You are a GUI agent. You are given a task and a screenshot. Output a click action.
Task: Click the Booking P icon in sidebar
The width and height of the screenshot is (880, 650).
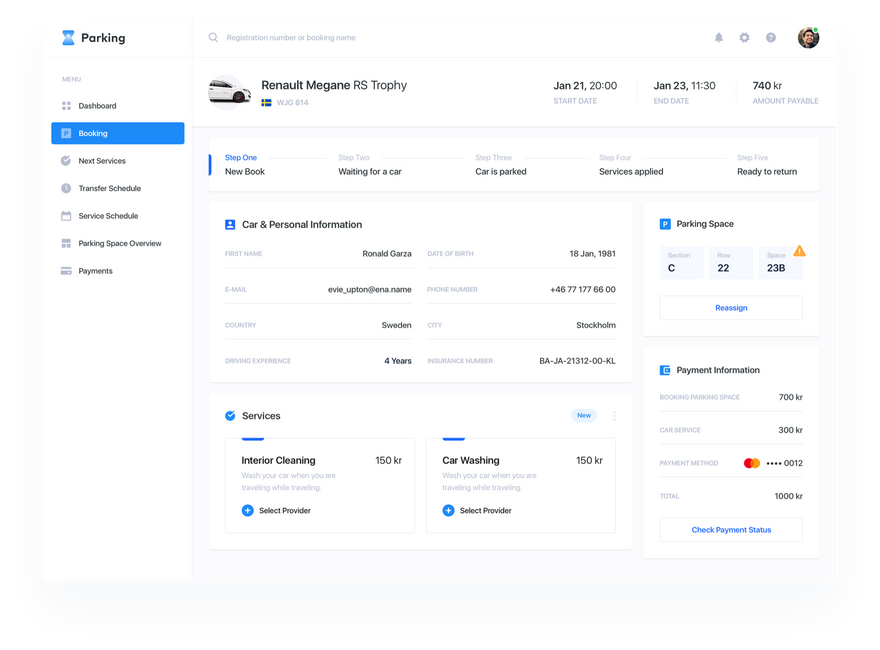(x=66, y=133)
